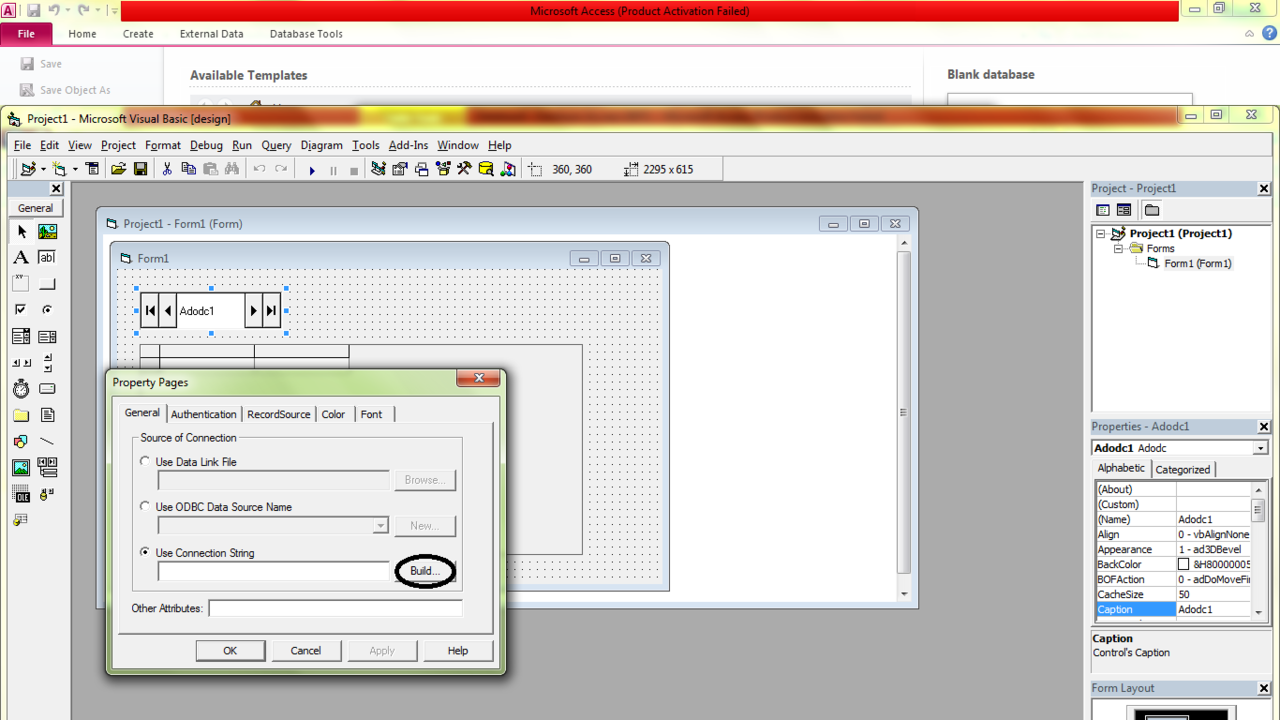The width and height of the screenshot is (1280, 720).
Task: Select the ListBox tool in toolbox
Action: (x=47, y=336)
